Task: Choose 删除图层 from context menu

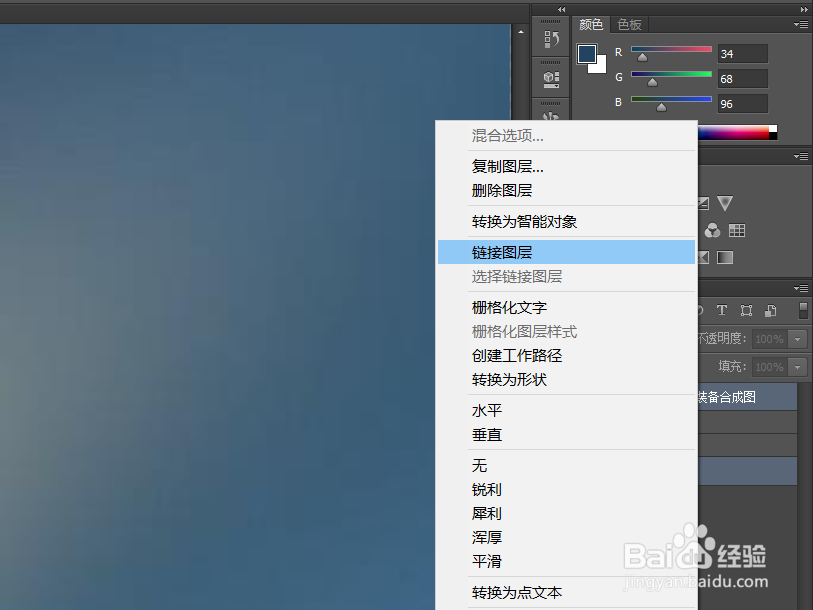Action: 566,190
